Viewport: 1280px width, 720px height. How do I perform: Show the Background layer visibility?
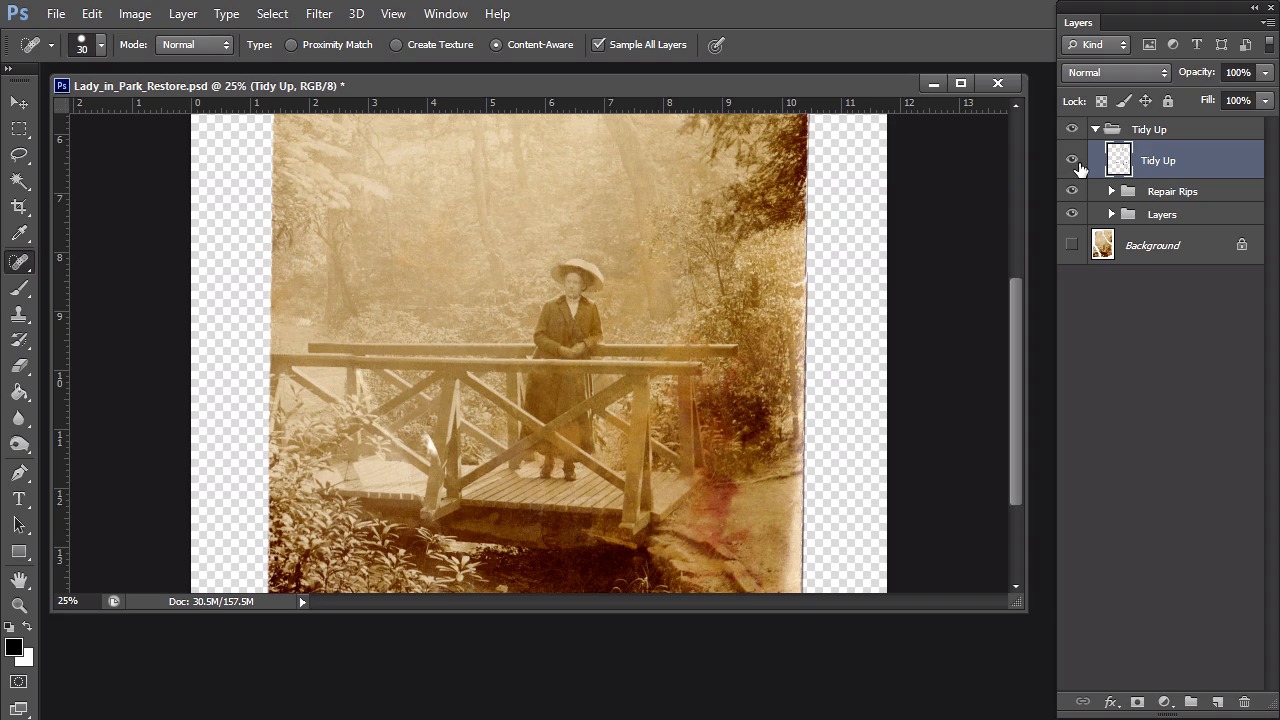point(1072,245)
